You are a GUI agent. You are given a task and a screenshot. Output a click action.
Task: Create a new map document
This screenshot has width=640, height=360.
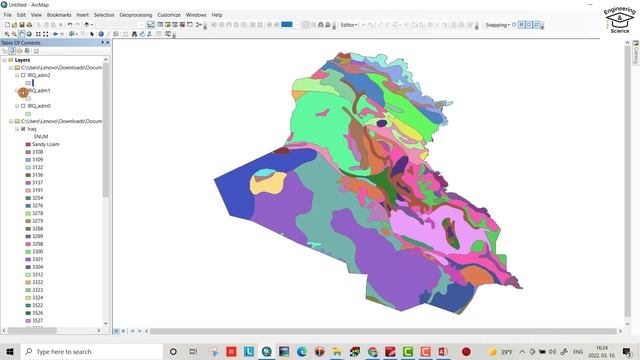[x=7, y=25]
